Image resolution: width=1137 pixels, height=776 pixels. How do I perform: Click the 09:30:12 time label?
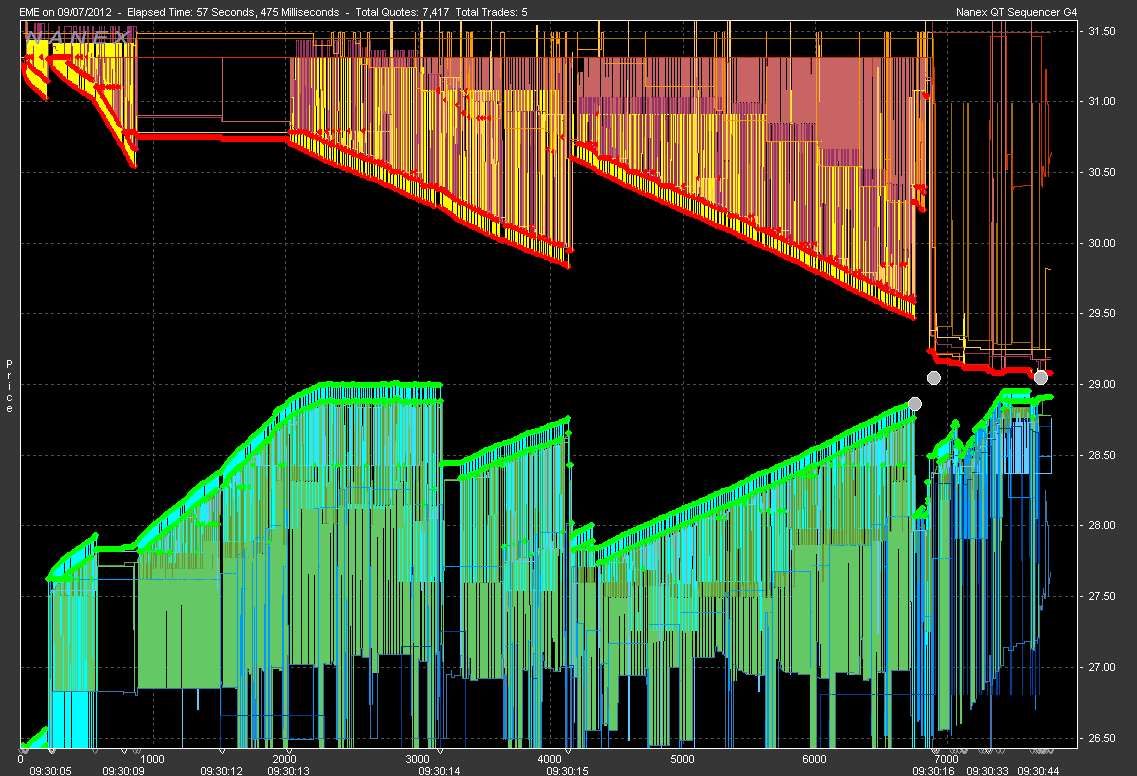pyautogui.click(x=222, y=770)
